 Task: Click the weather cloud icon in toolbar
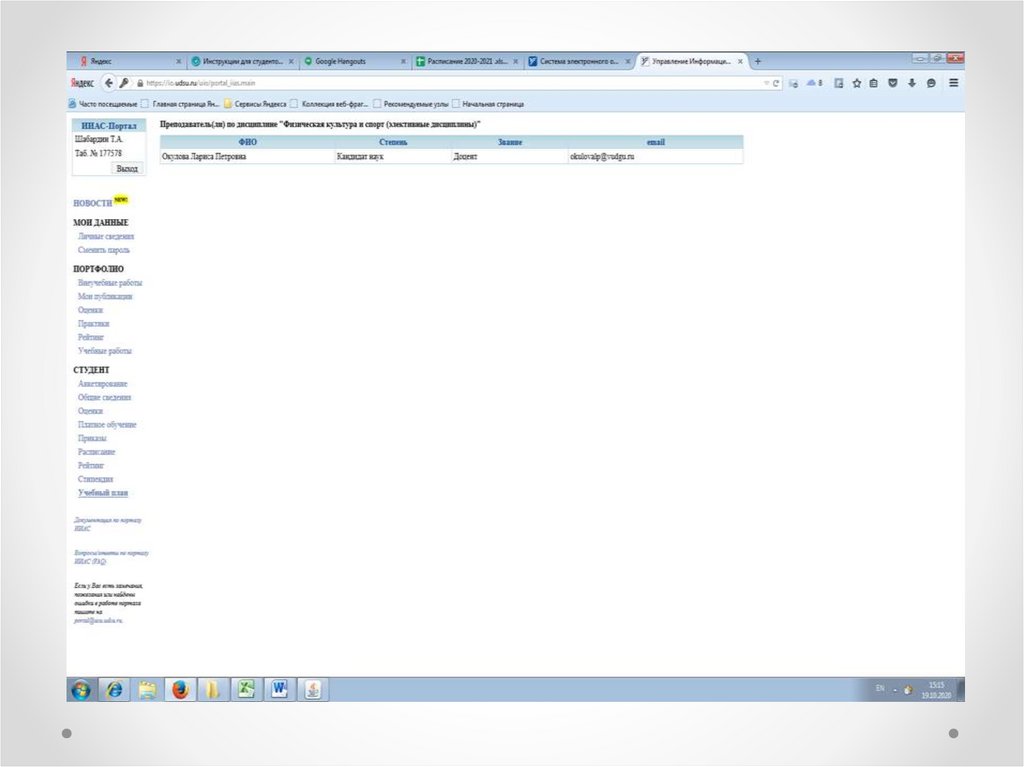pyautogui.click(x=812, y=83)
